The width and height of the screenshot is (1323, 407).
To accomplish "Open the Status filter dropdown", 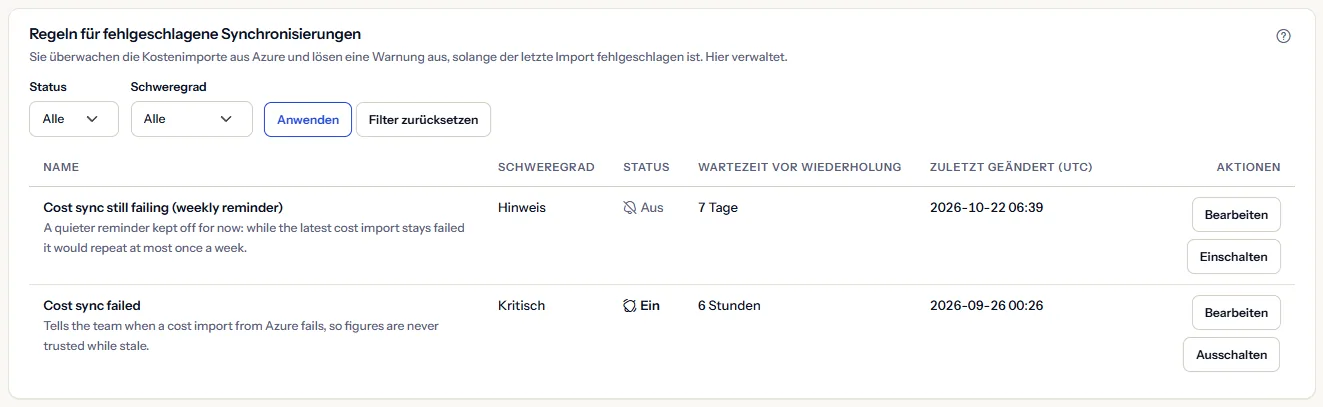I will pyautogui.click(x=74, y=119).
